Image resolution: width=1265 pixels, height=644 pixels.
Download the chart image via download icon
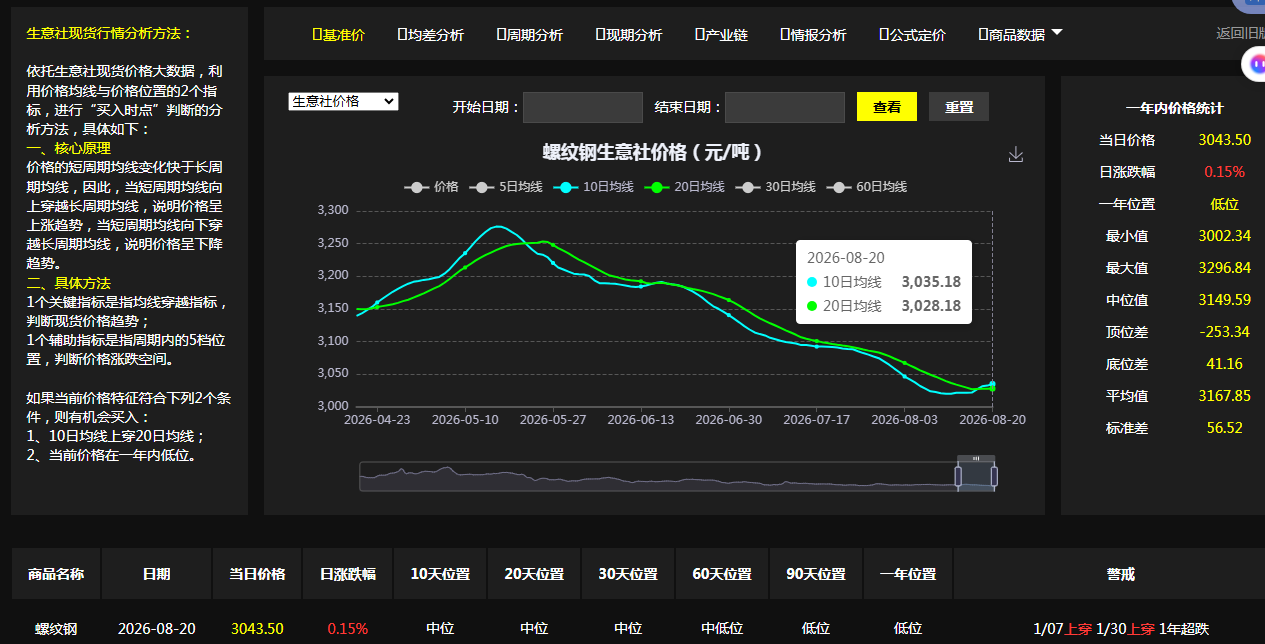(1016, 154)
